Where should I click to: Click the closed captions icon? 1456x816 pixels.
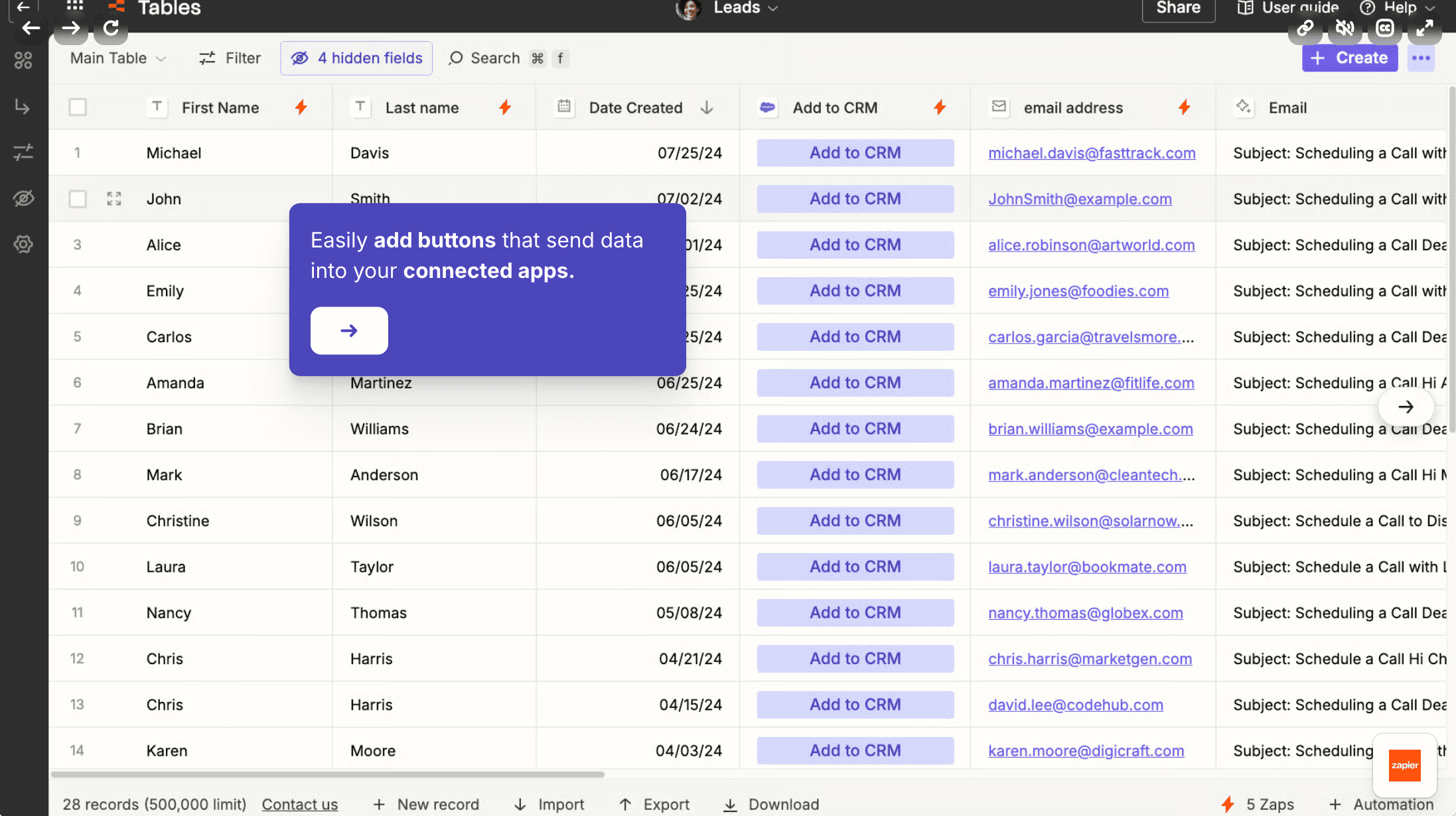coord(1384,28)
